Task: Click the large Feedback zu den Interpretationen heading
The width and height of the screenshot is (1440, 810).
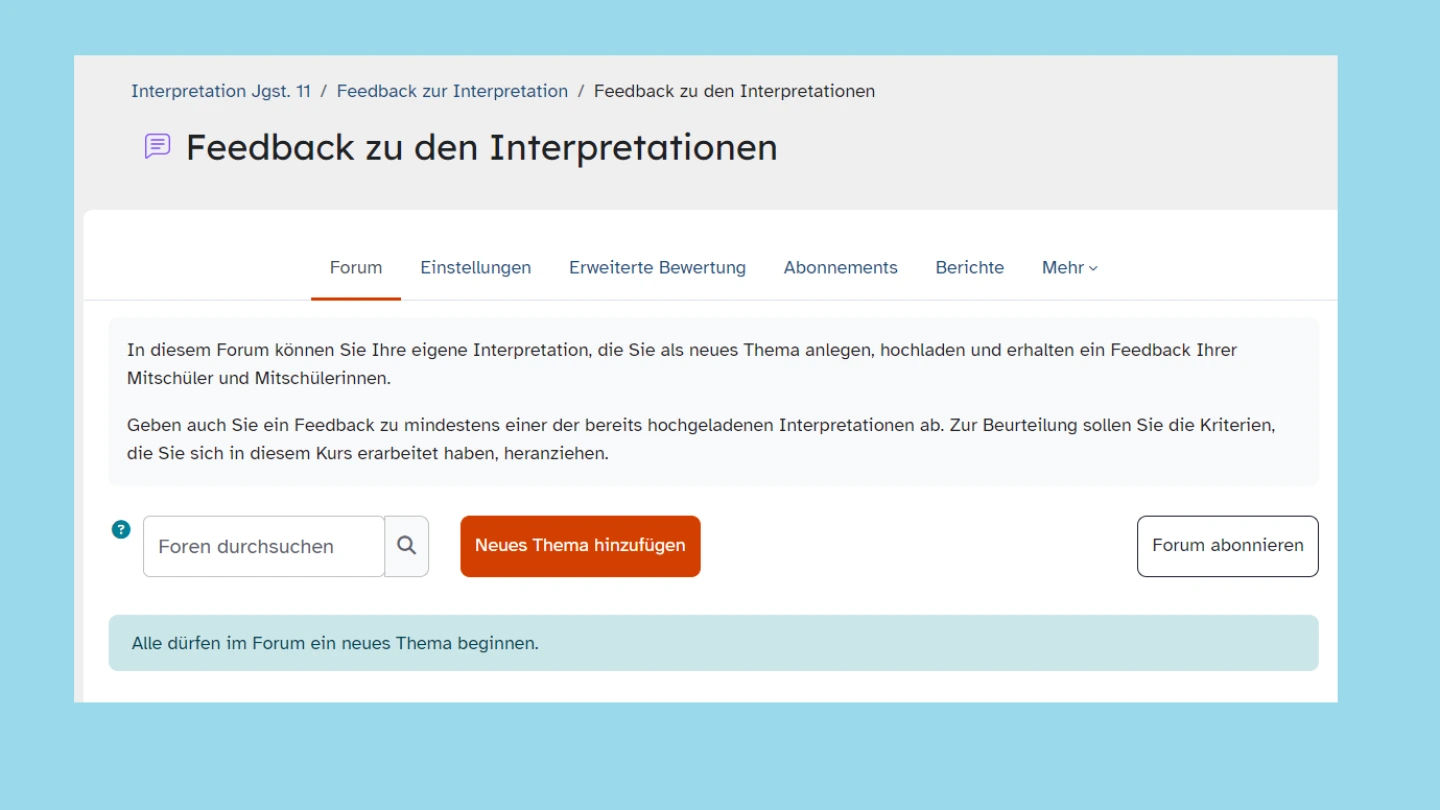Action: click(481, 147)
